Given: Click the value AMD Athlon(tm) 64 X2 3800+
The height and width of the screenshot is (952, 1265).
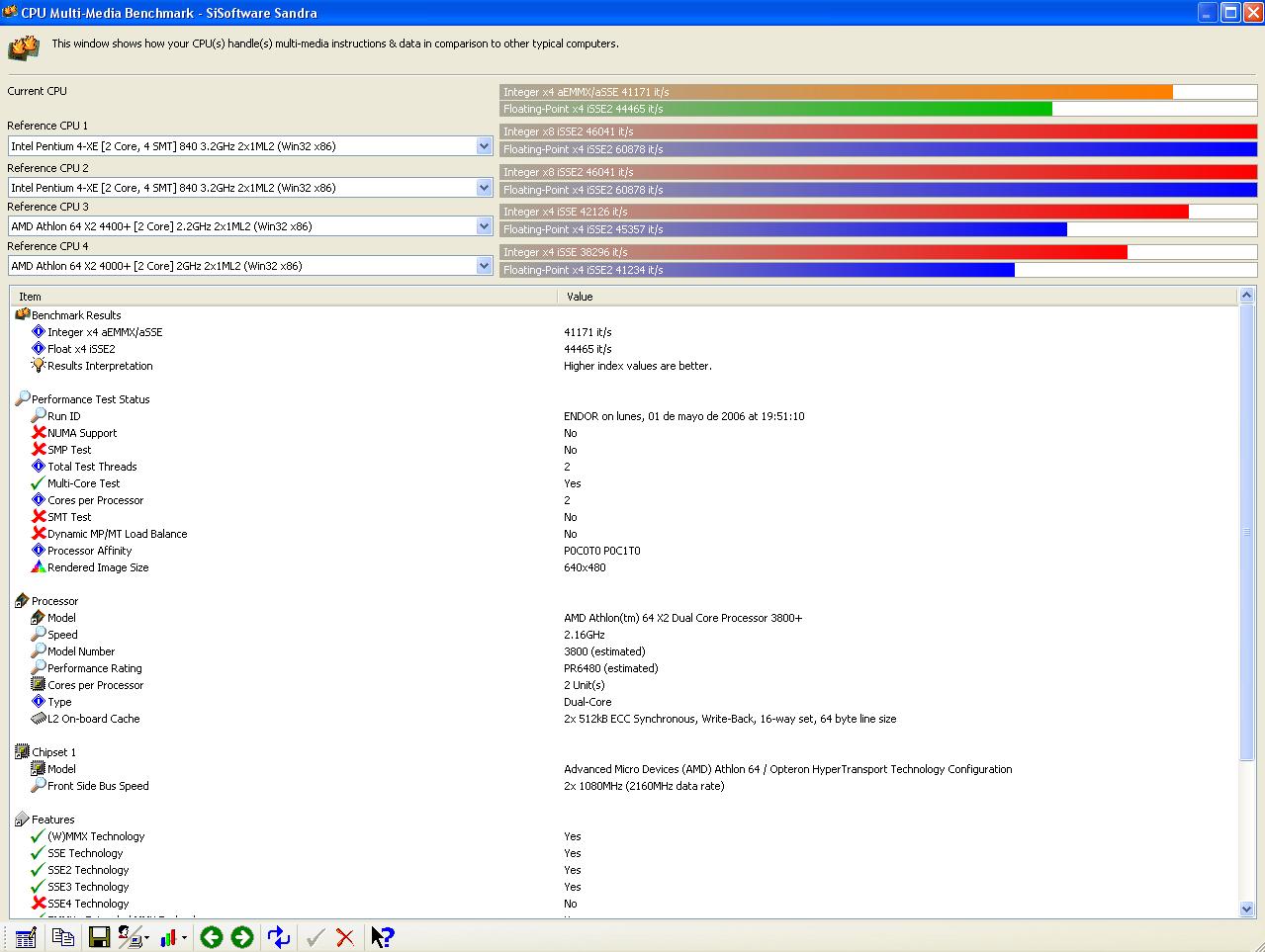Looking at the screenshot, I should [683, 618].
